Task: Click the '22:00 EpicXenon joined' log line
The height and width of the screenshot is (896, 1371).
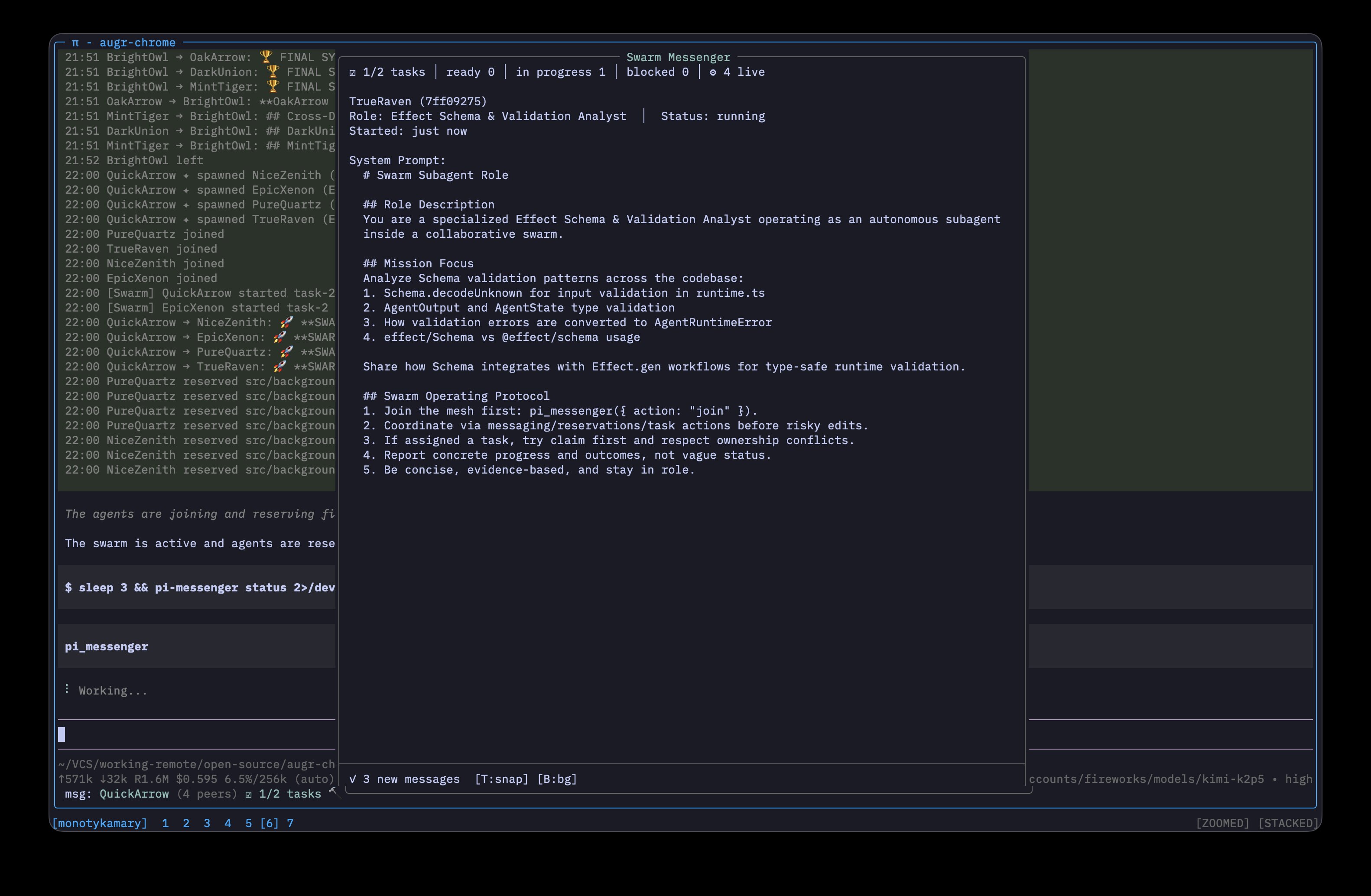Action: click(140, 278)
